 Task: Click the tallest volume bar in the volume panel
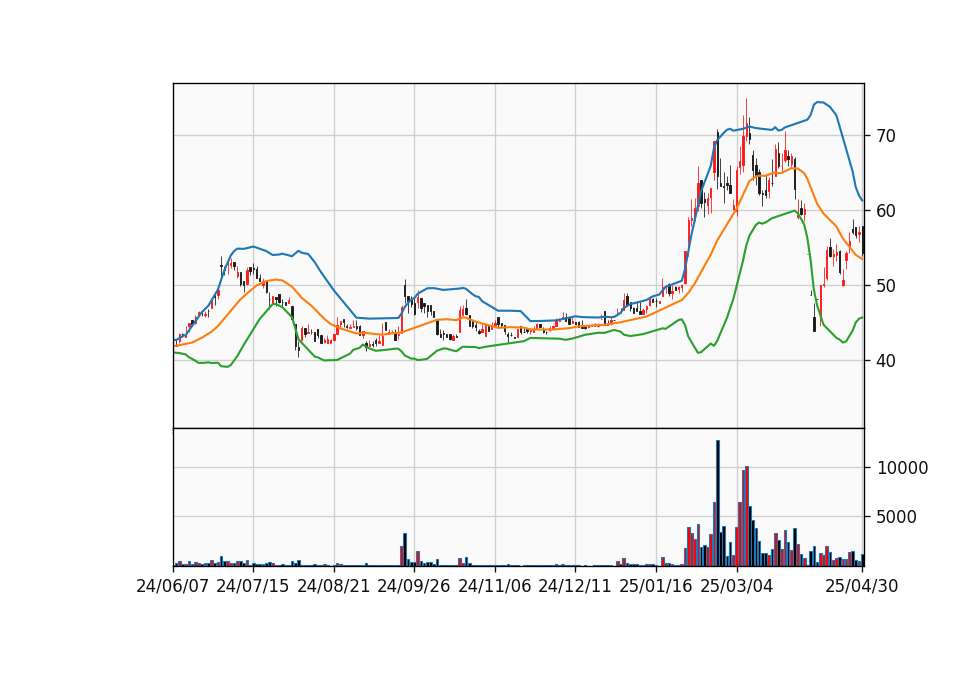coord(718,503)
